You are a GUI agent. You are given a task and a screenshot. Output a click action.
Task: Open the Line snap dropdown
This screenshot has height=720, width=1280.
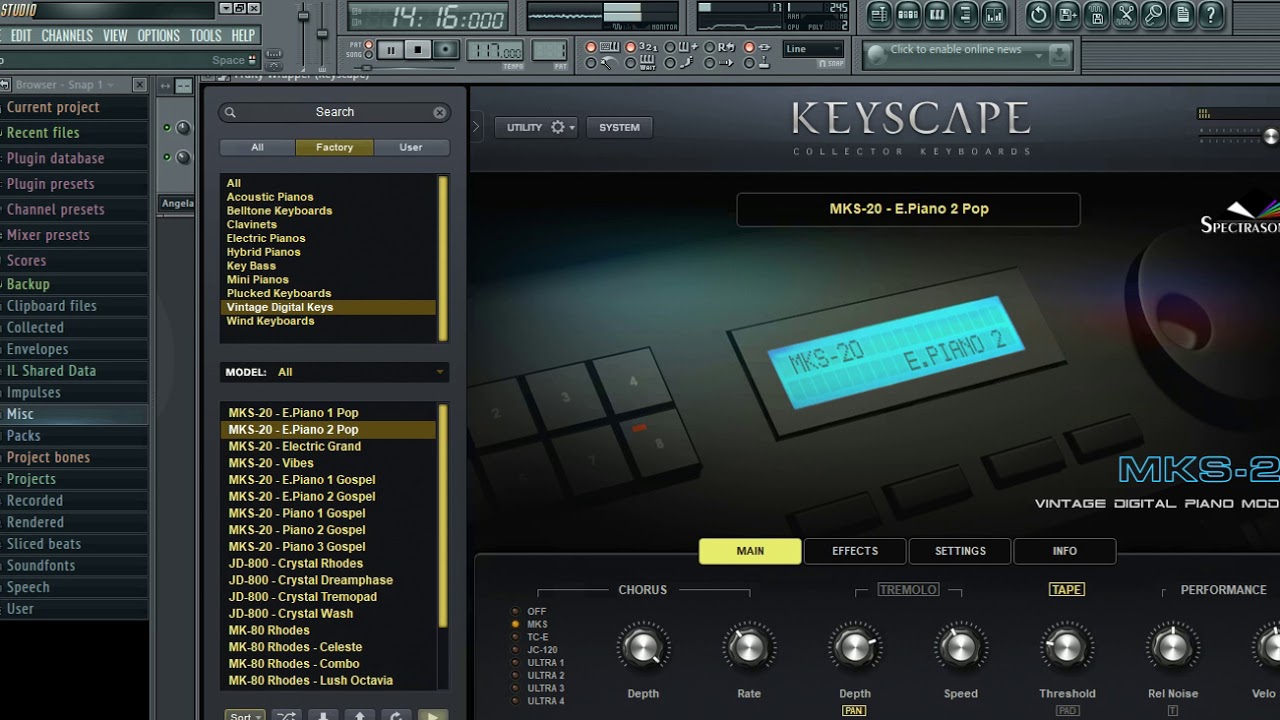tap(815, 49)
